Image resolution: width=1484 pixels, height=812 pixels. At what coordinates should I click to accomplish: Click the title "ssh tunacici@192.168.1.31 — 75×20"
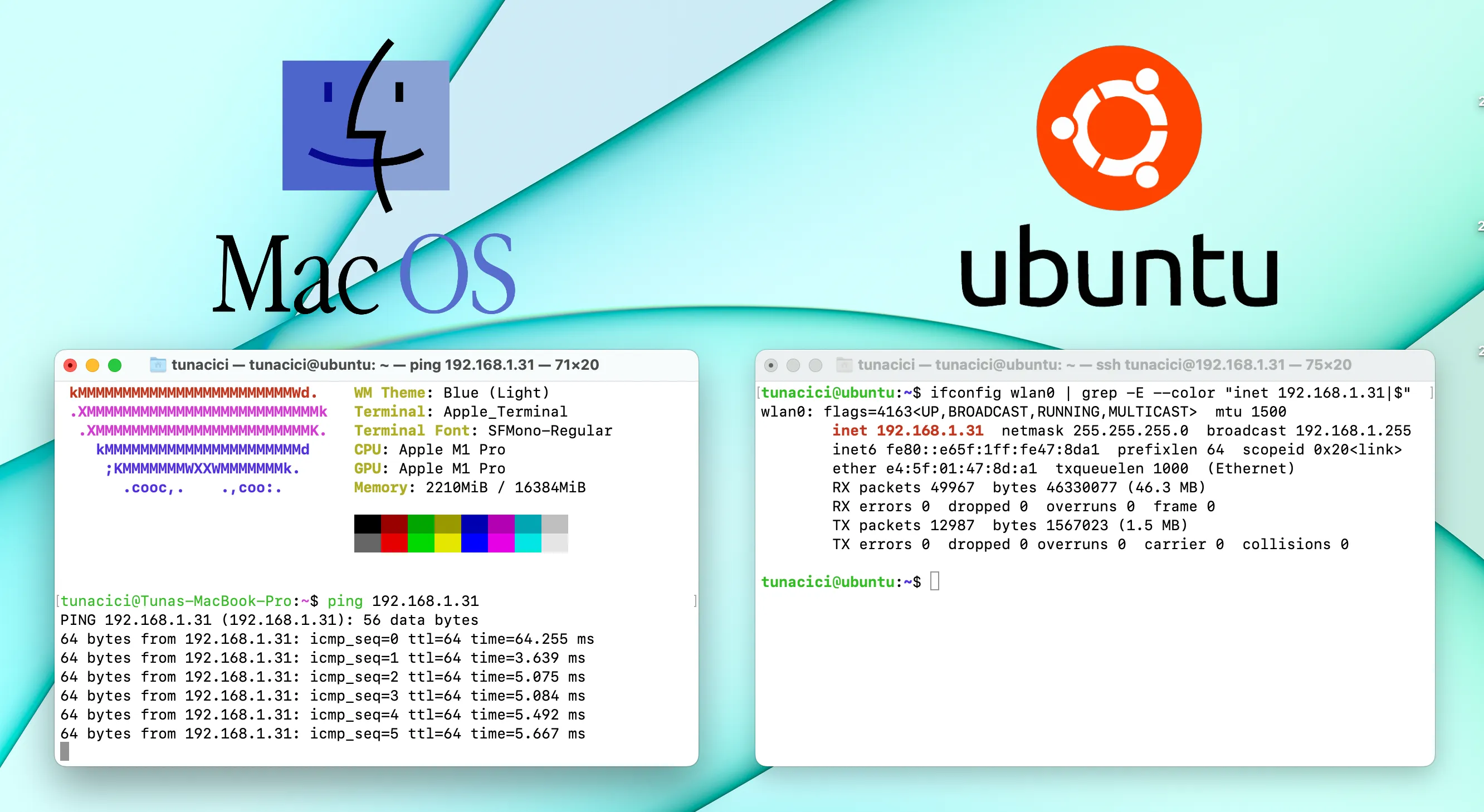pos(1224,365)
